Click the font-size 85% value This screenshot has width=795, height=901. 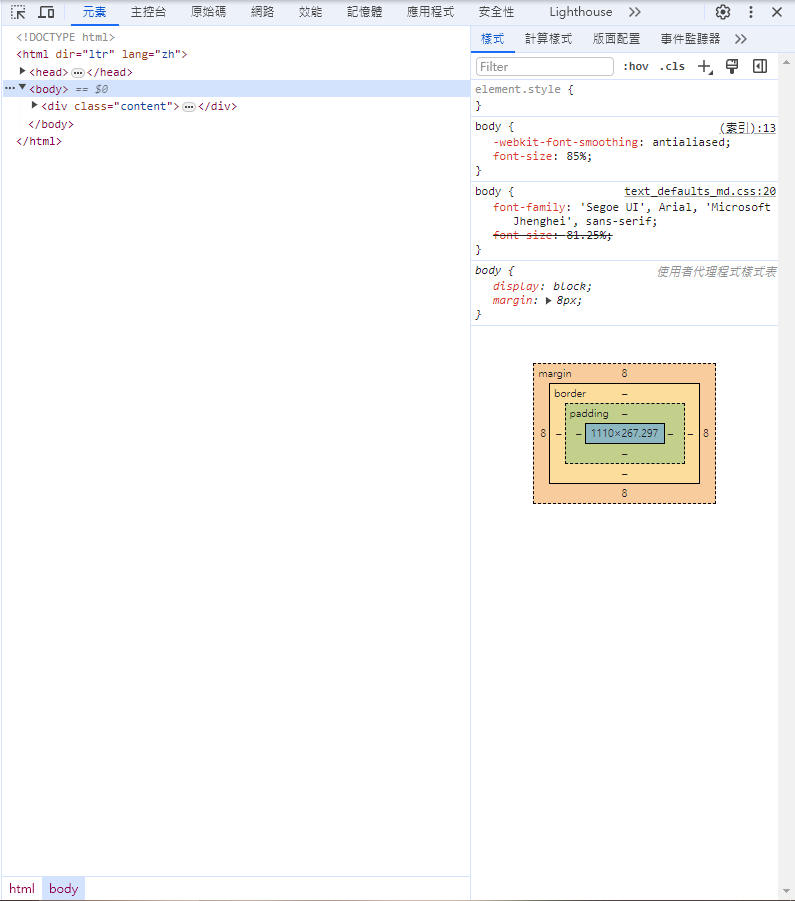coord(576,156)
